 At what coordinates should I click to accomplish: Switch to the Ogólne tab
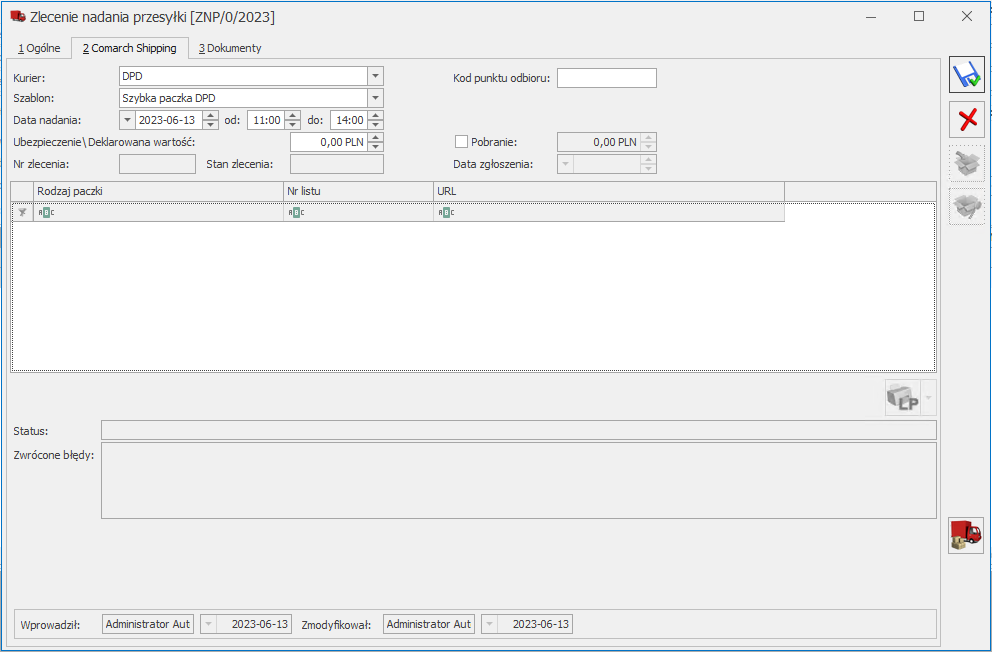click(x=39, y=48)
